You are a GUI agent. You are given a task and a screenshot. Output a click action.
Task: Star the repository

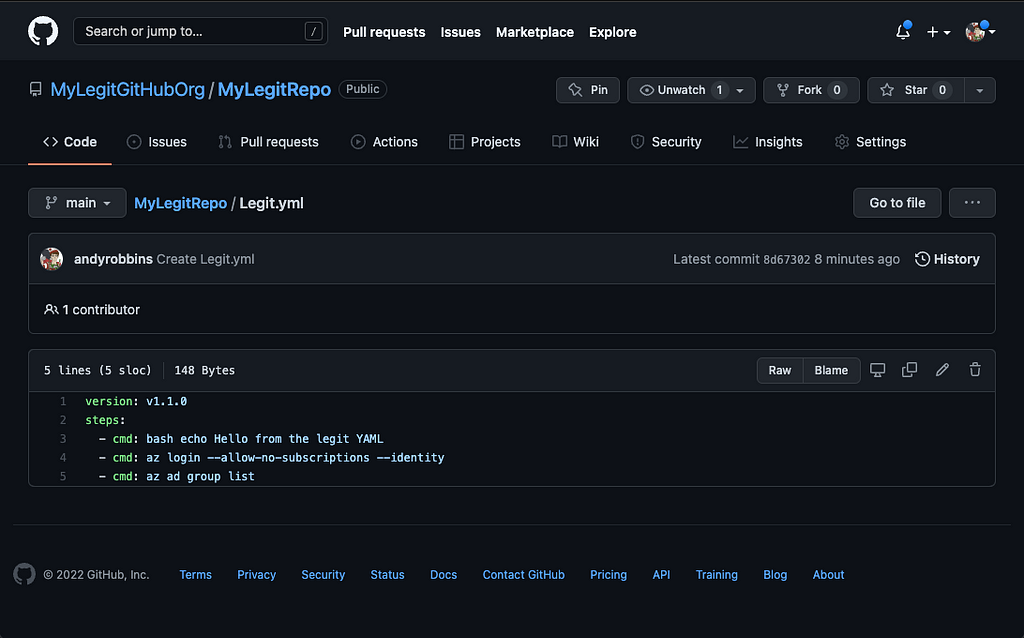[x=915, y=90]
